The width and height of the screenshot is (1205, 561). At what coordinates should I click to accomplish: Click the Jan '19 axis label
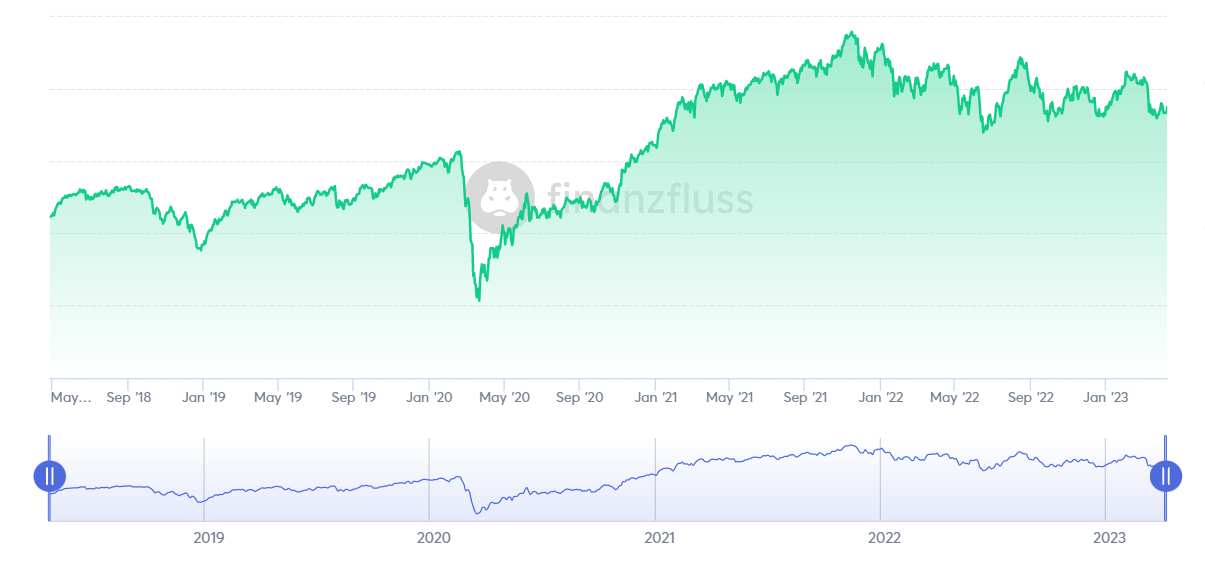204,397
